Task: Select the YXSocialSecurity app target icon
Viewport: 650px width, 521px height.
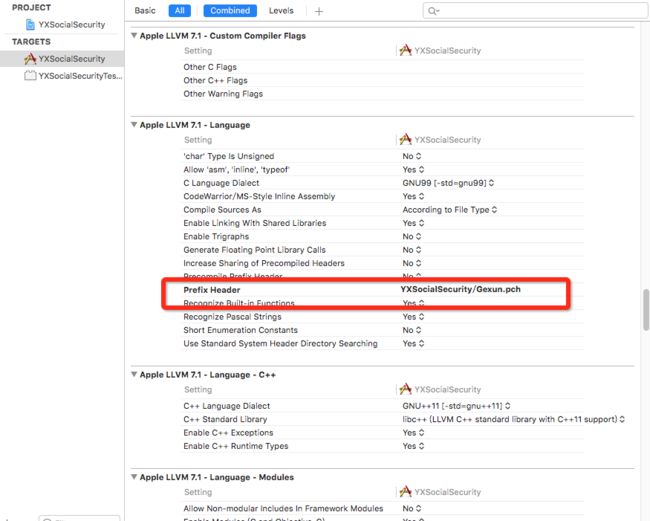Action: 30,59
